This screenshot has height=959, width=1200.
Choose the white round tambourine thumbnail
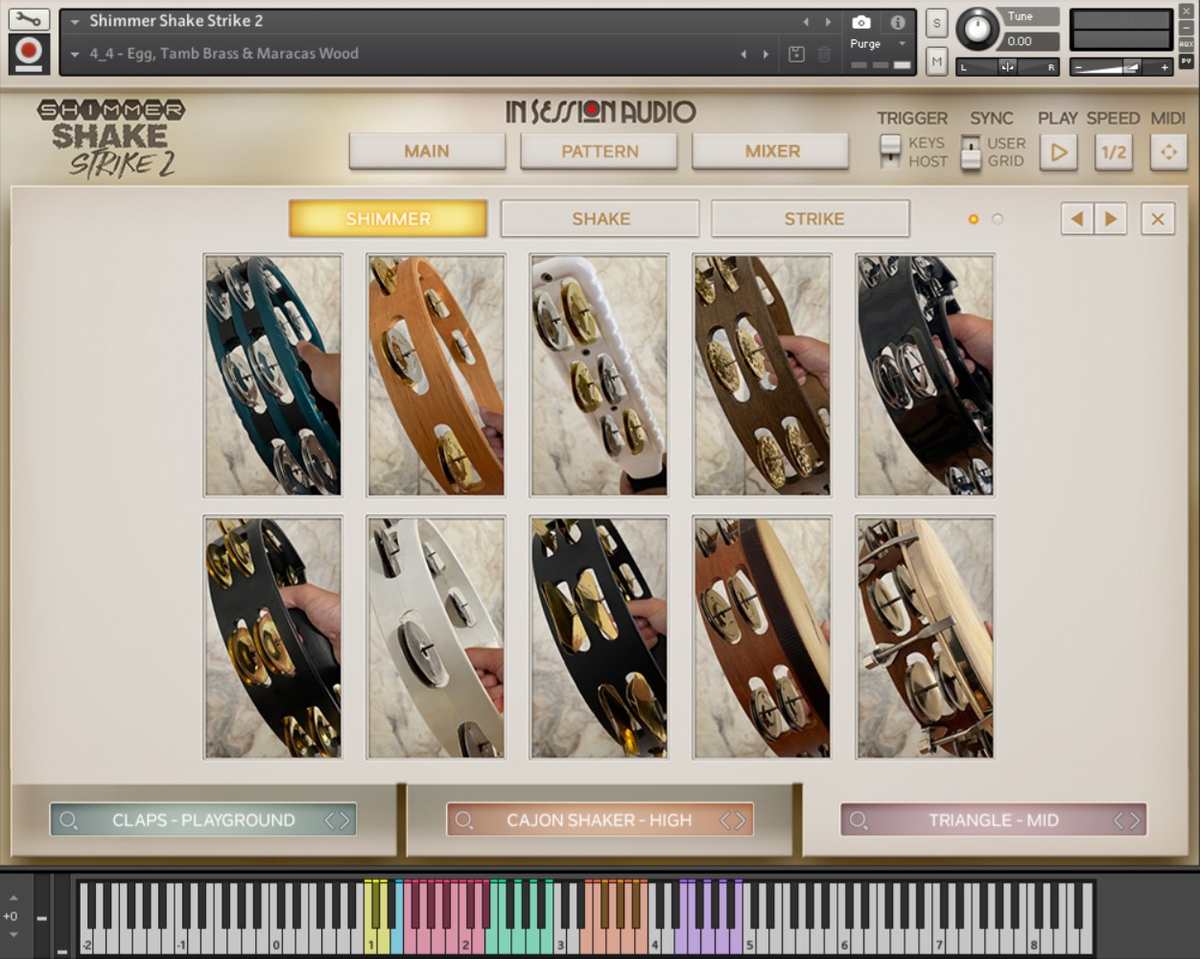436,638
